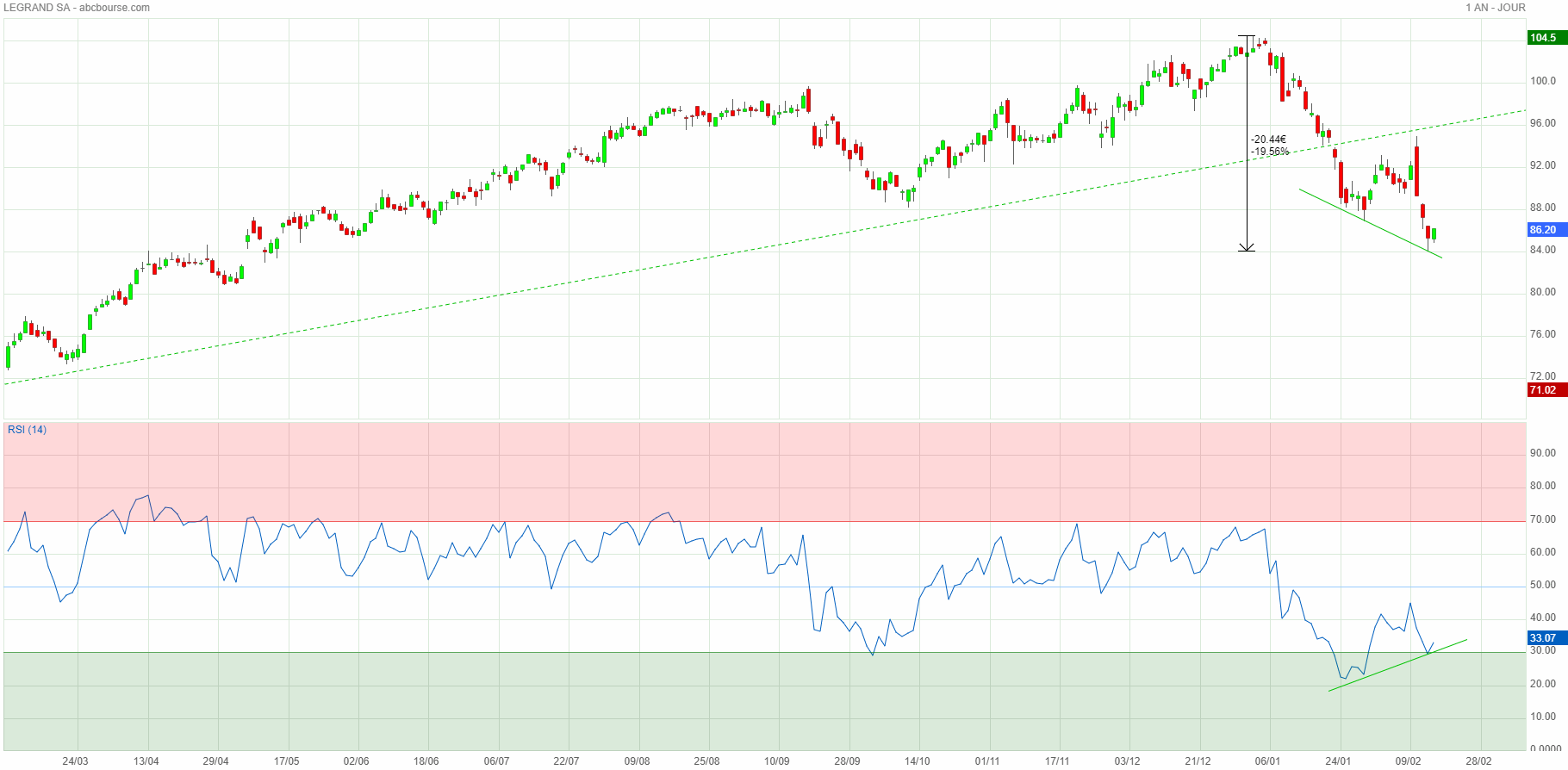This screenshot has height=770, width=1568.
Task: Click the 01/11 date label
Action: click(987, 761)
